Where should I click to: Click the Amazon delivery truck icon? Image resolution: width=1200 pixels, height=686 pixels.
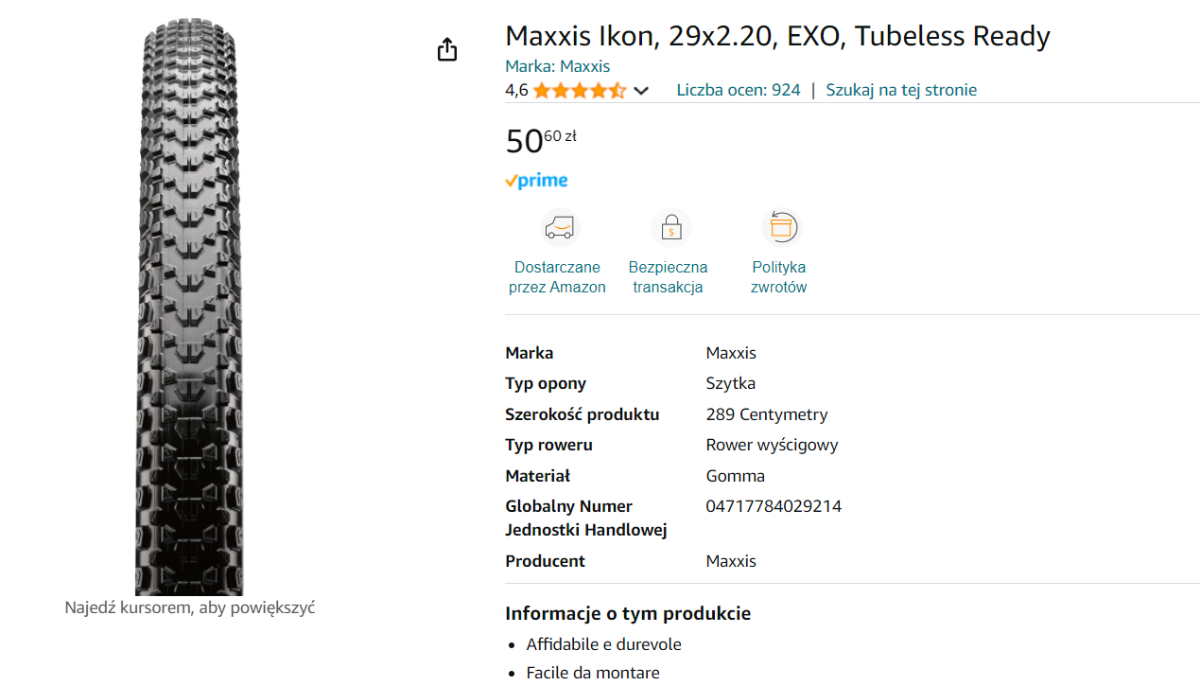click(x=560, y=228)
